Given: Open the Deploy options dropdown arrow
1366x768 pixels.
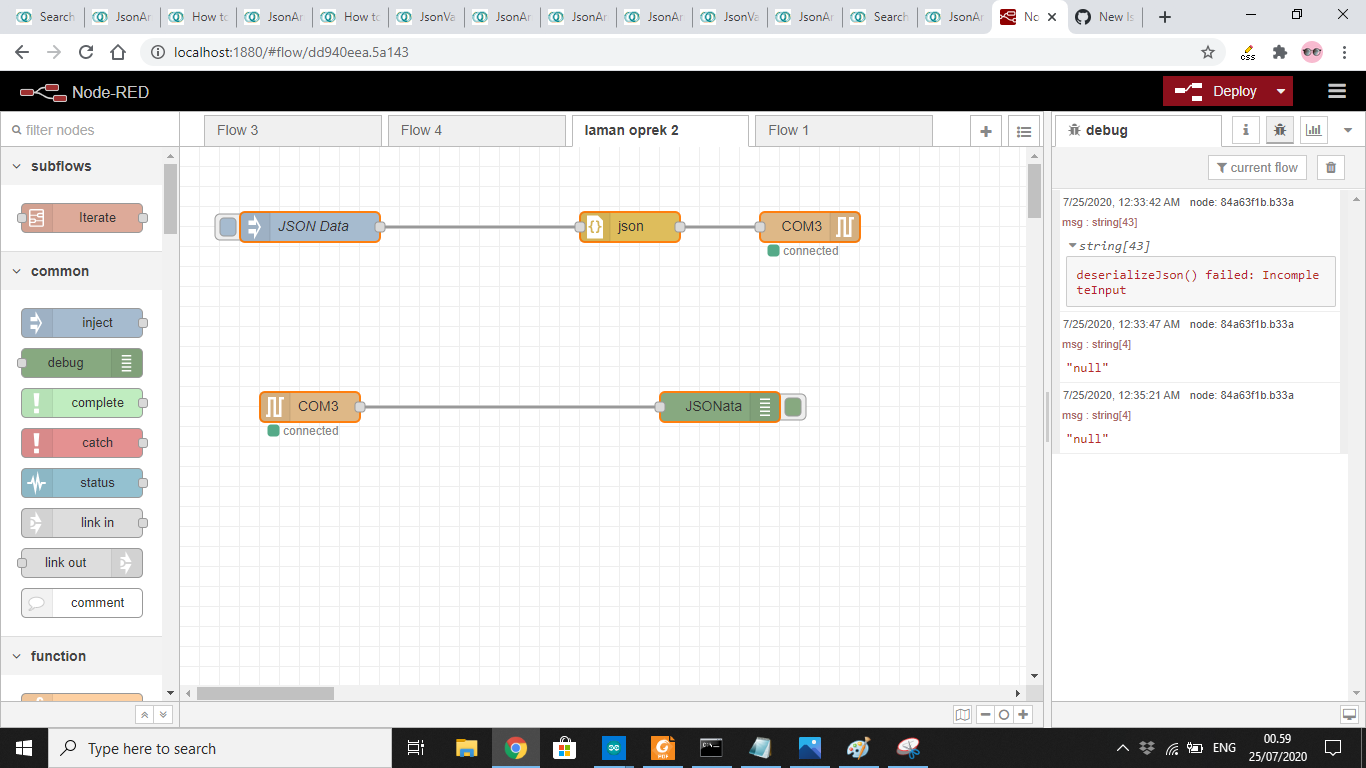Looking at the screenshot, I should [x=1281, y=91].
